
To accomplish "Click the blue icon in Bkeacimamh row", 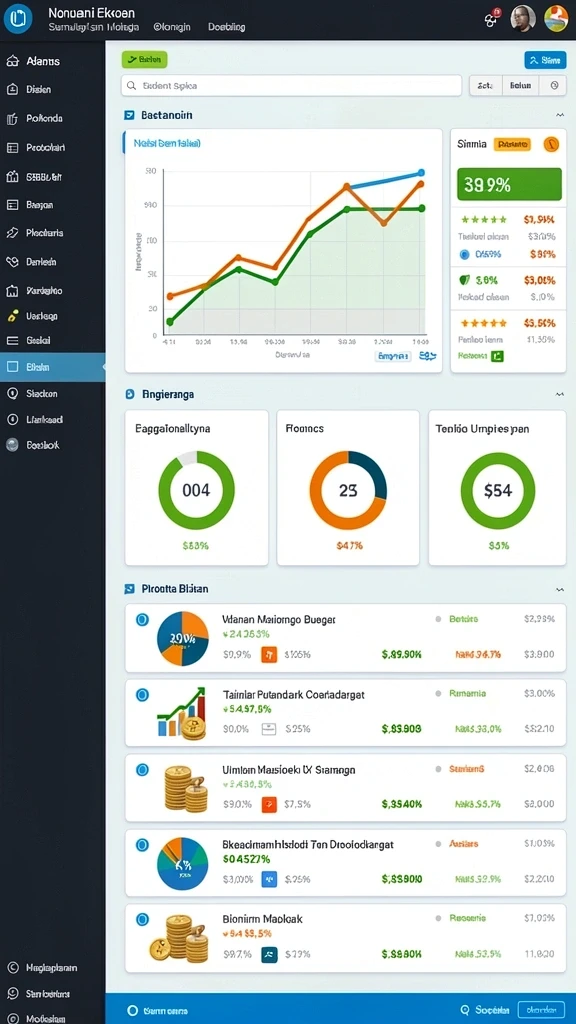I will 269,879.
